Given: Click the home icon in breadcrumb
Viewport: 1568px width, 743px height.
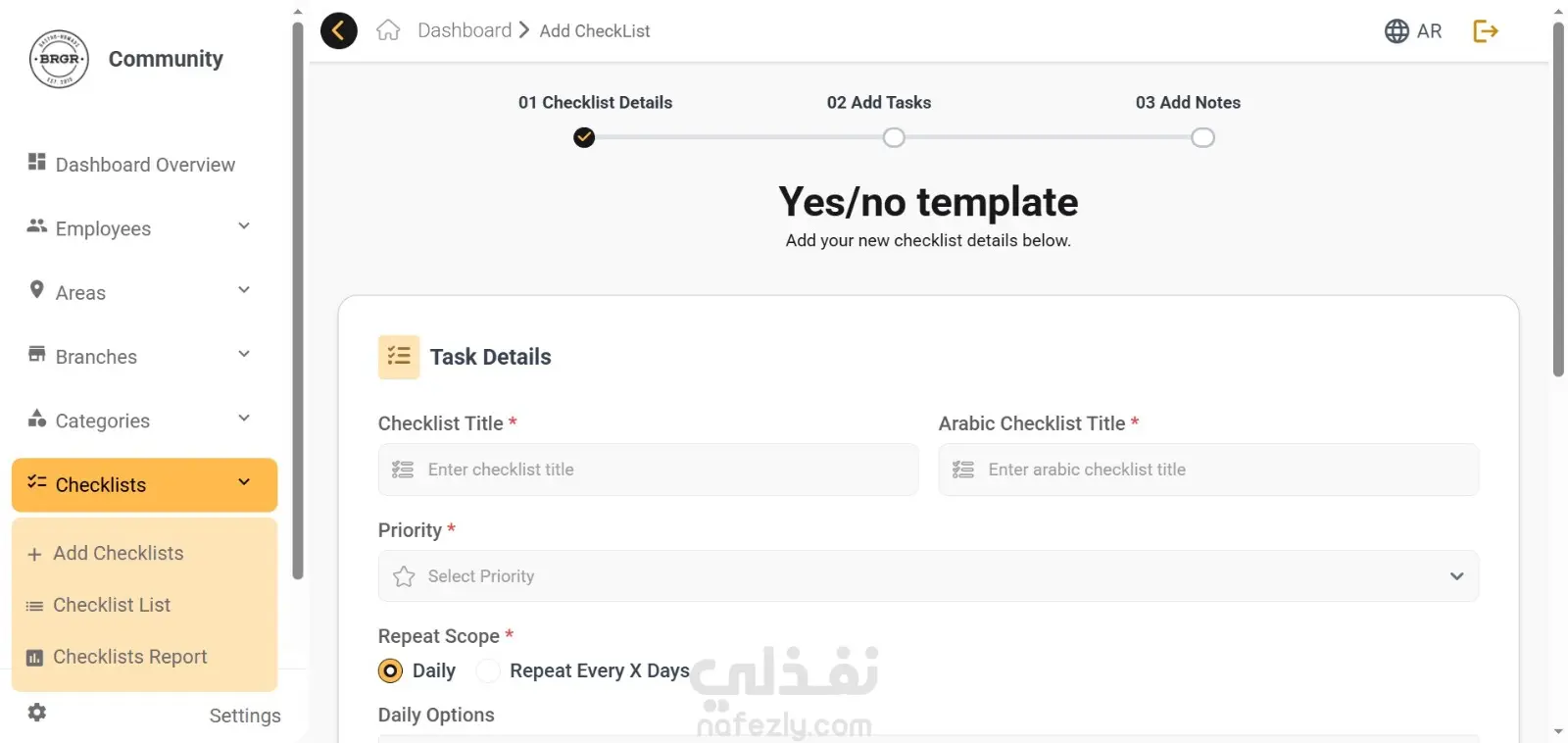Looking at the screenshot, I should tap(388, 30).
